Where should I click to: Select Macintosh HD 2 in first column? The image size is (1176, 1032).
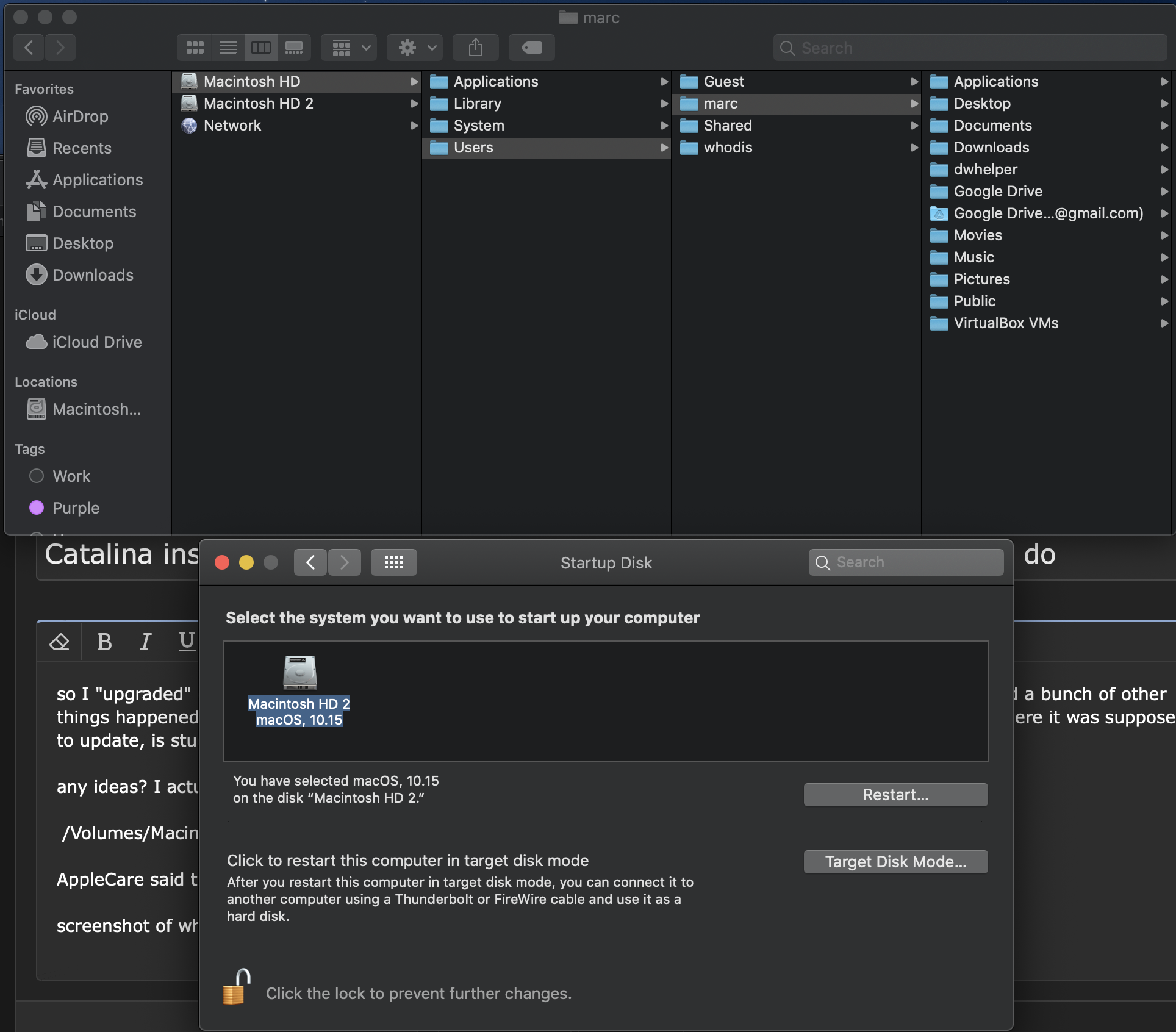[258, 104]
